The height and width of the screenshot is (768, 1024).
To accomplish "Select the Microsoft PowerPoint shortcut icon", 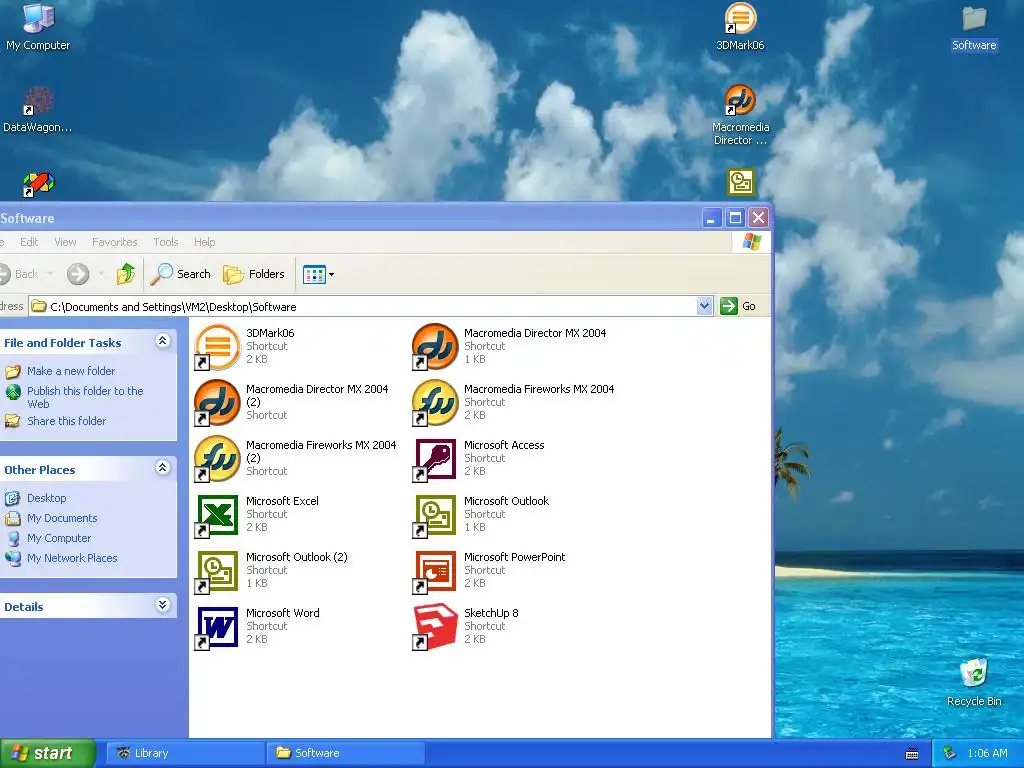I will [x=435, y=571].
